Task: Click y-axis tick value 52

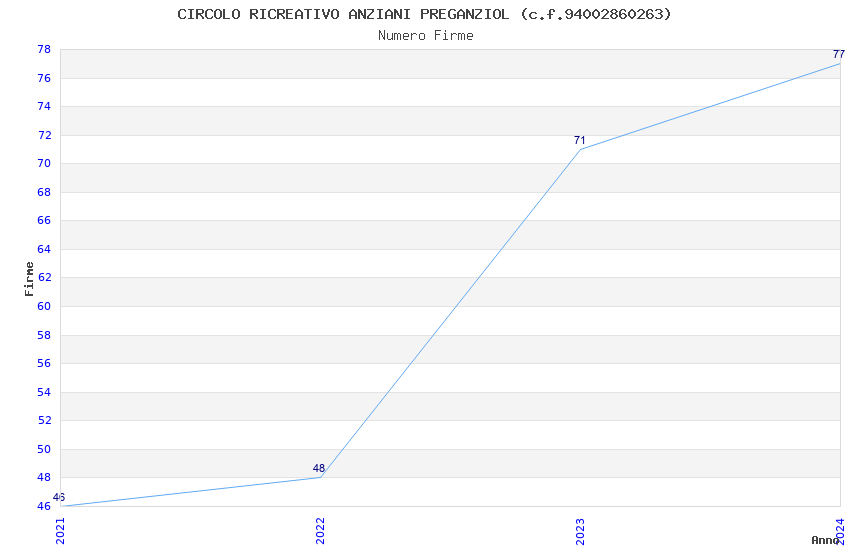Action: pyautogui.click(x=44, y=420)
